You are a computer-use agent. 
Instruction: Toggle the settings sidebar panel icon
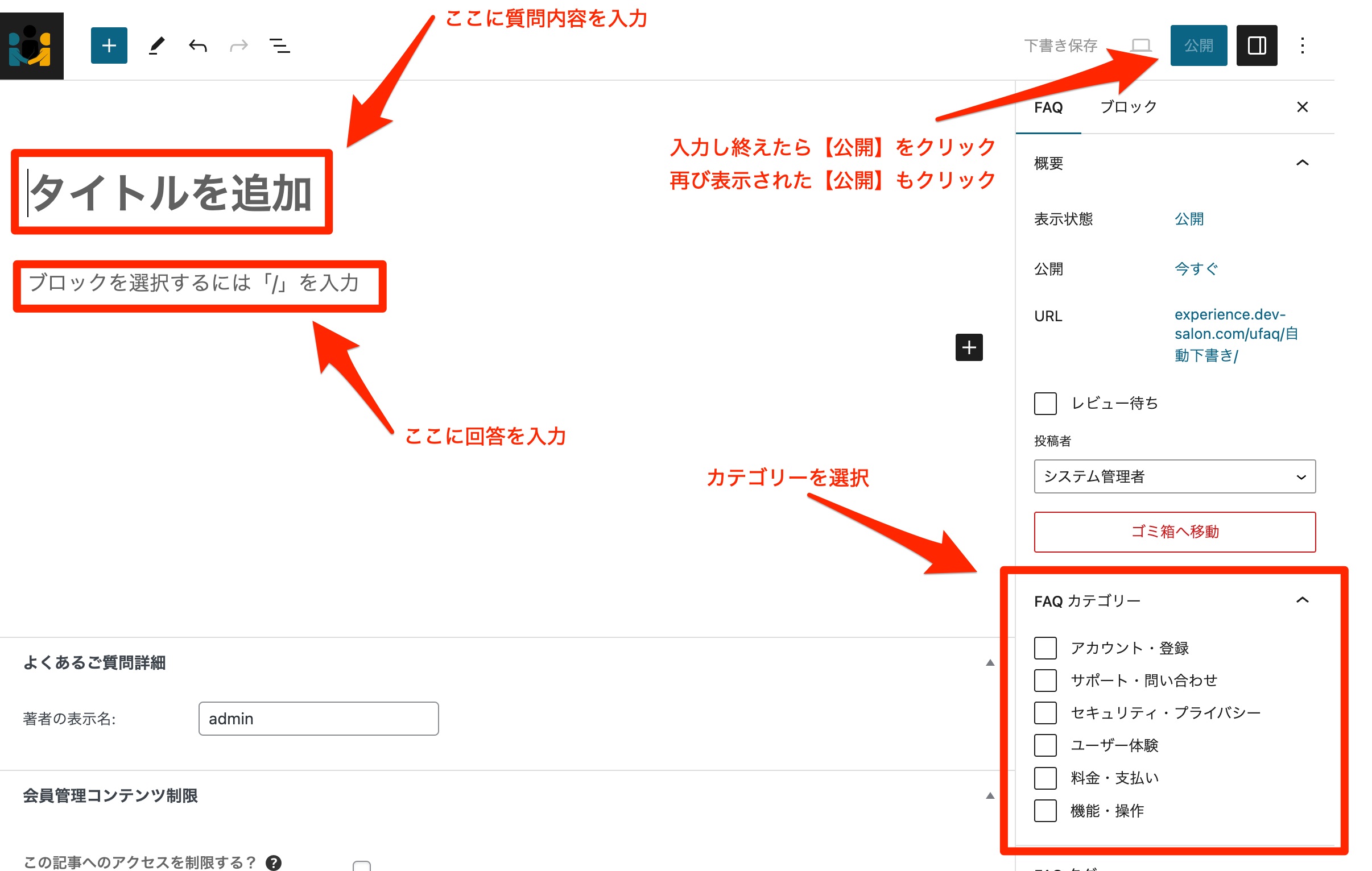point(1257,45)
